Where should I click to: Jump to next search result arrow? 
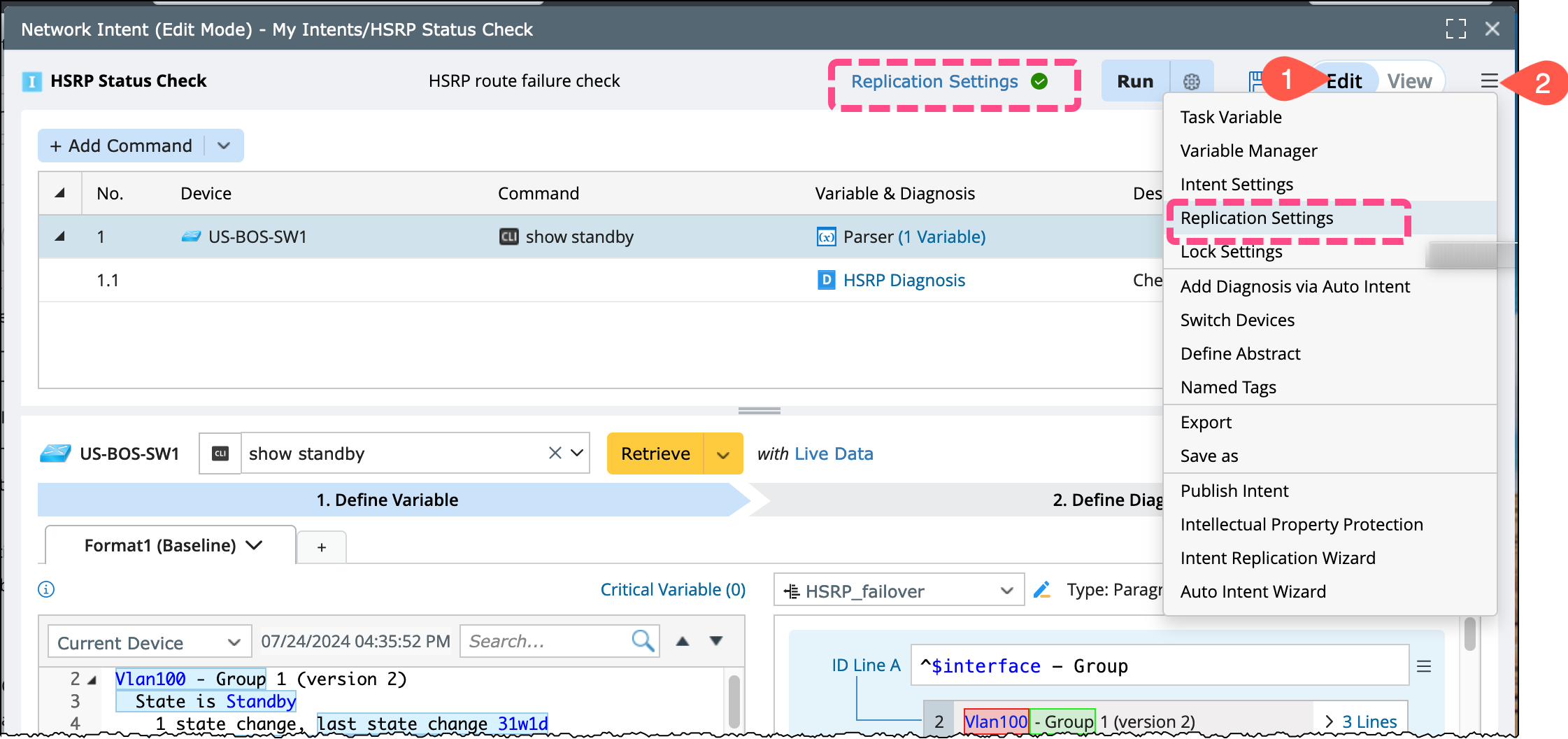[716, 641]
